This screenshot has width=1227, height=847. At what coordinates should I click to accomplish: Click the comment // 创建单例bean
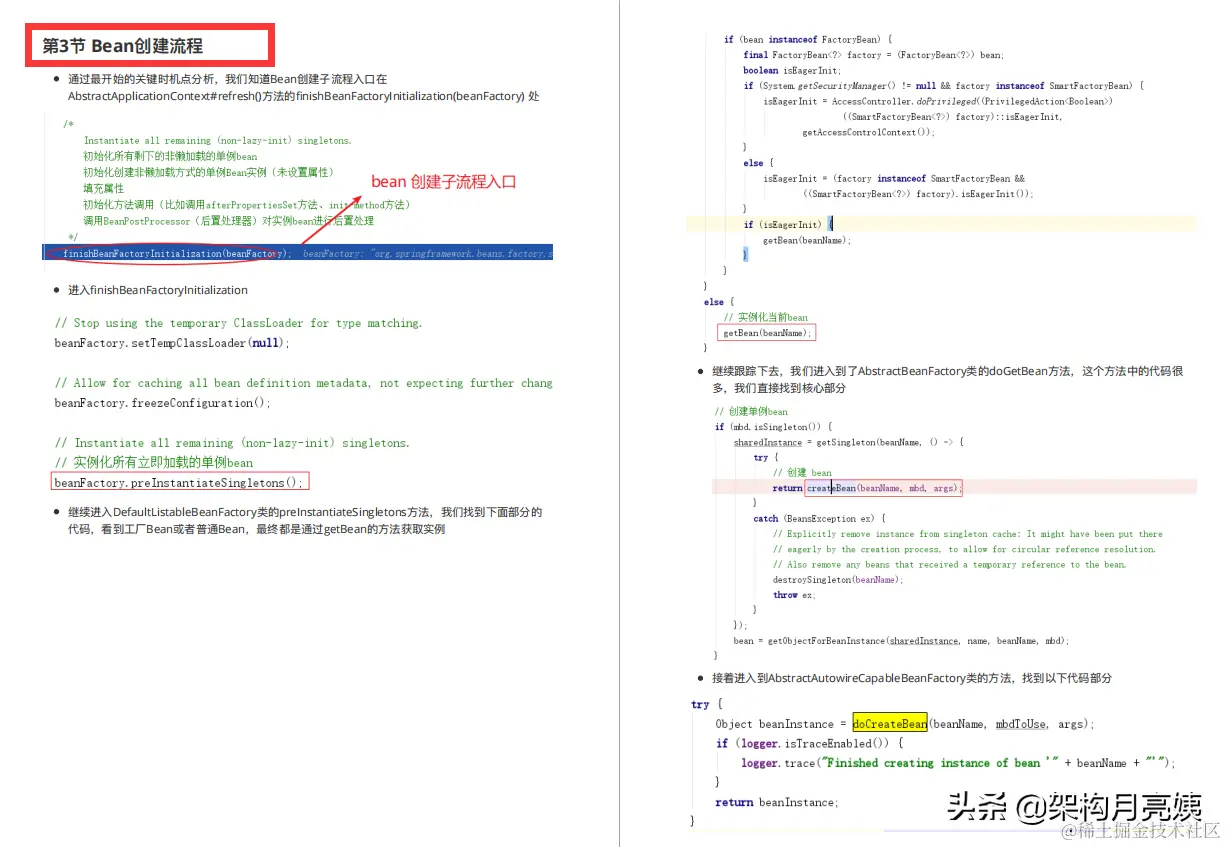(x=751, y=411)
